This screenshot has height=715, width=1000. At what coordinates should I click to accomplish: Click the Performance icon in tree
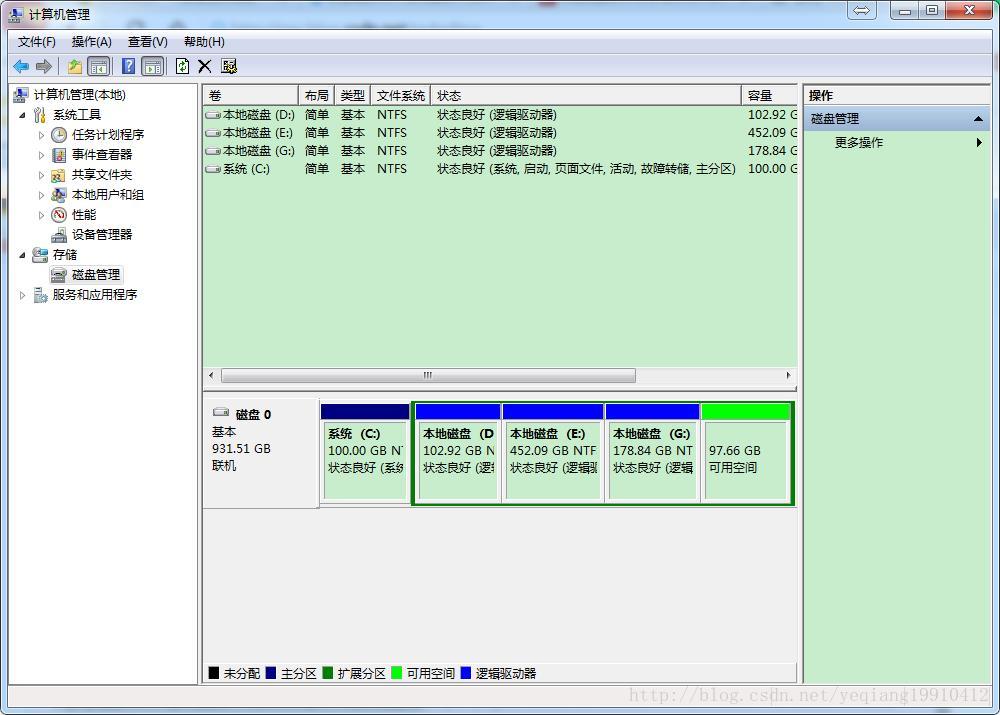(x=59, y=214)
